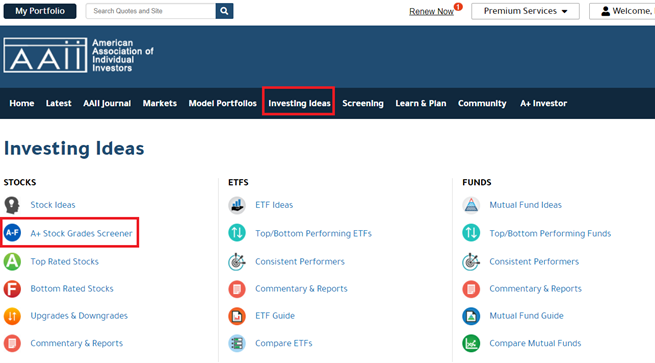
Task: Click the green A Top Rated Stocks icon
Action: click(x=12, y=261)
